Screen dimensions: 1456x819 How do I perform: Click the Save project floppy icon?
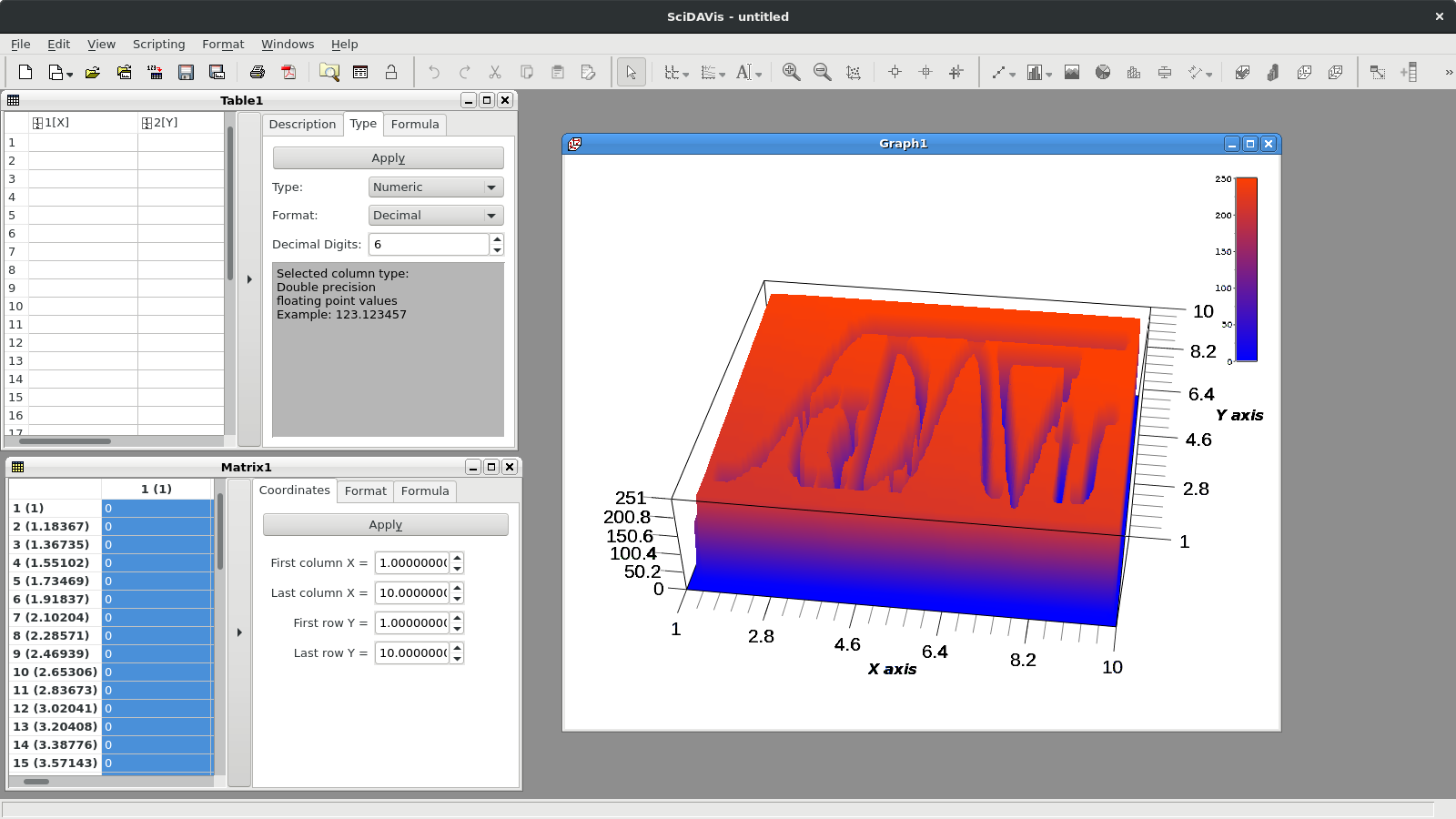tap(187, 72)
